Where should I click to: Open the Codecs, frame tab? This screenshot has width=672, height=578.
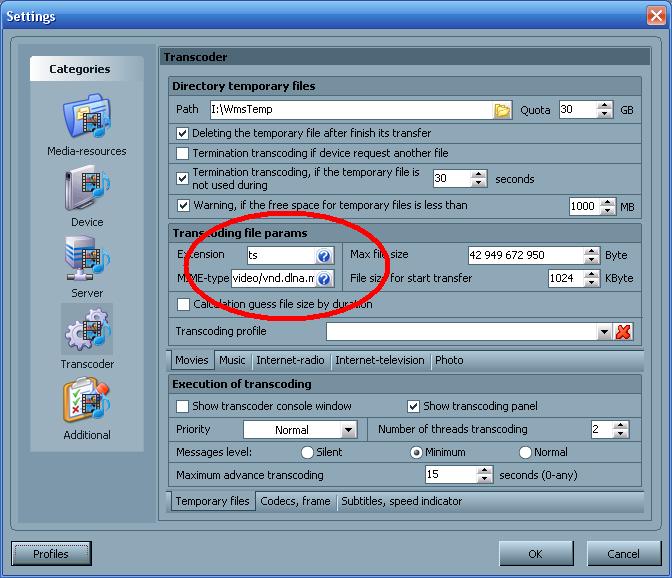(295, 501)
